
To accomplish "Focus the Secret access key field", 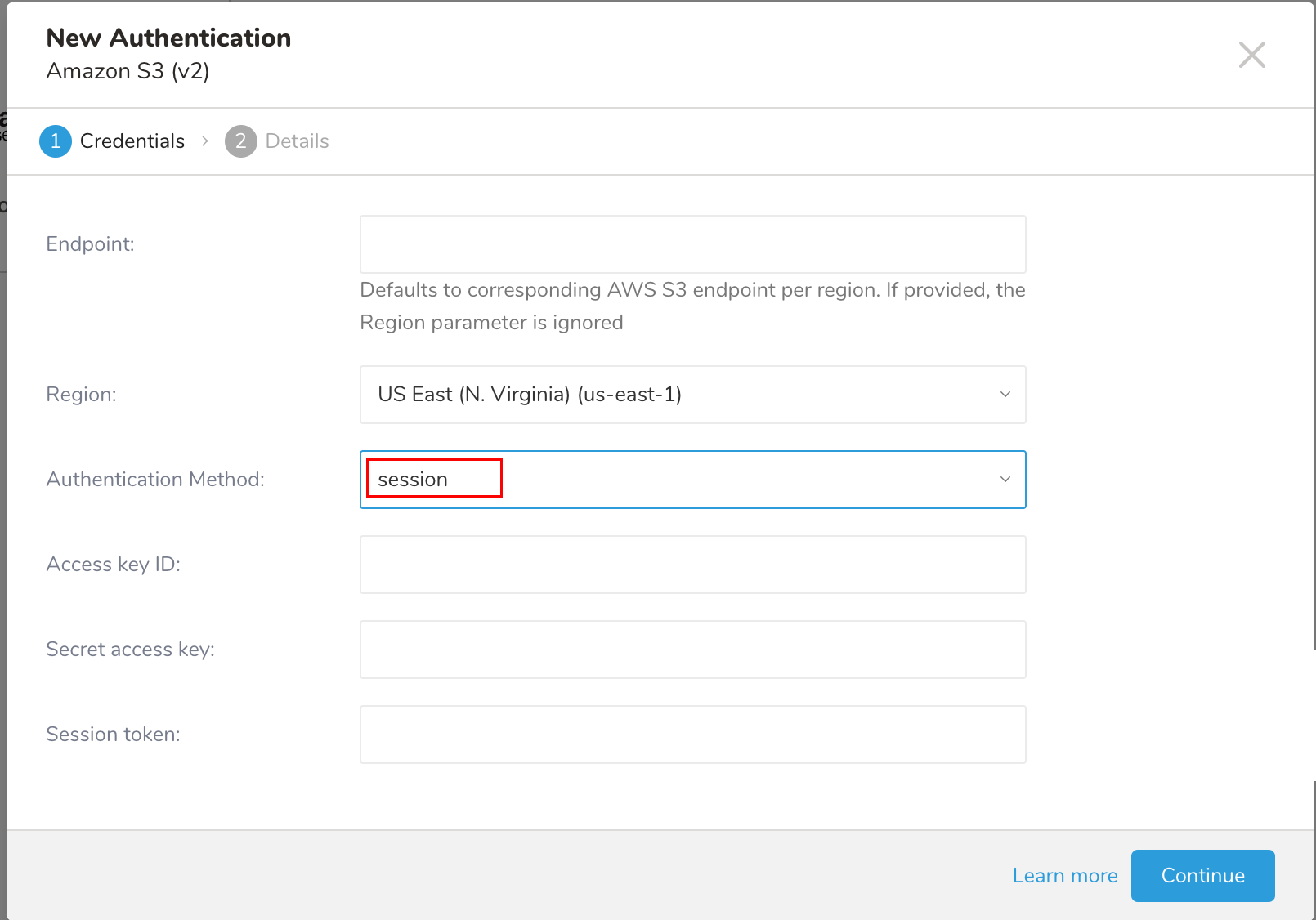I will (692, 650).
